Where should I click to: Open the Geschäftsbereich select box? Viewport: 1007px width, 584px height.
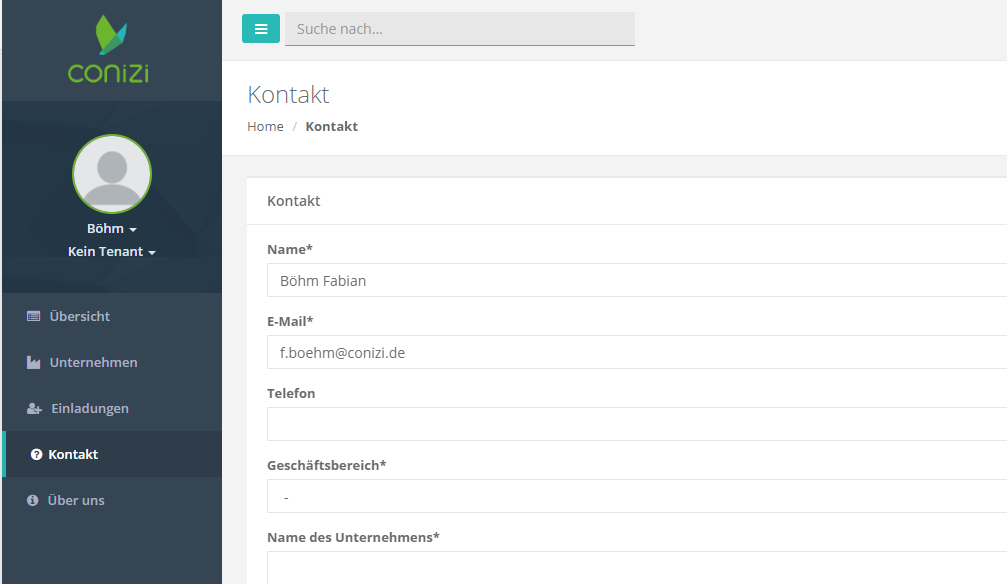click(636, 496)
